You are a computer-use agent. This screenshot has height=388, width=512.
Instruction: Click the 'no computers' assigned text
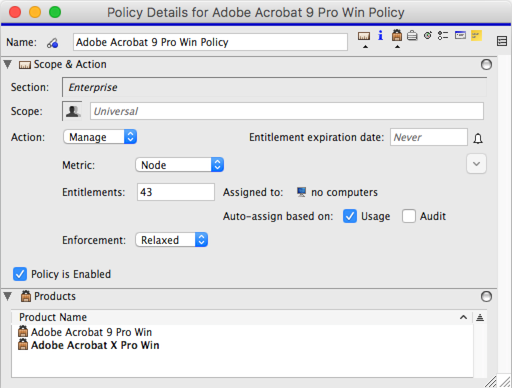pyautogui.click(x=344, y=192)
